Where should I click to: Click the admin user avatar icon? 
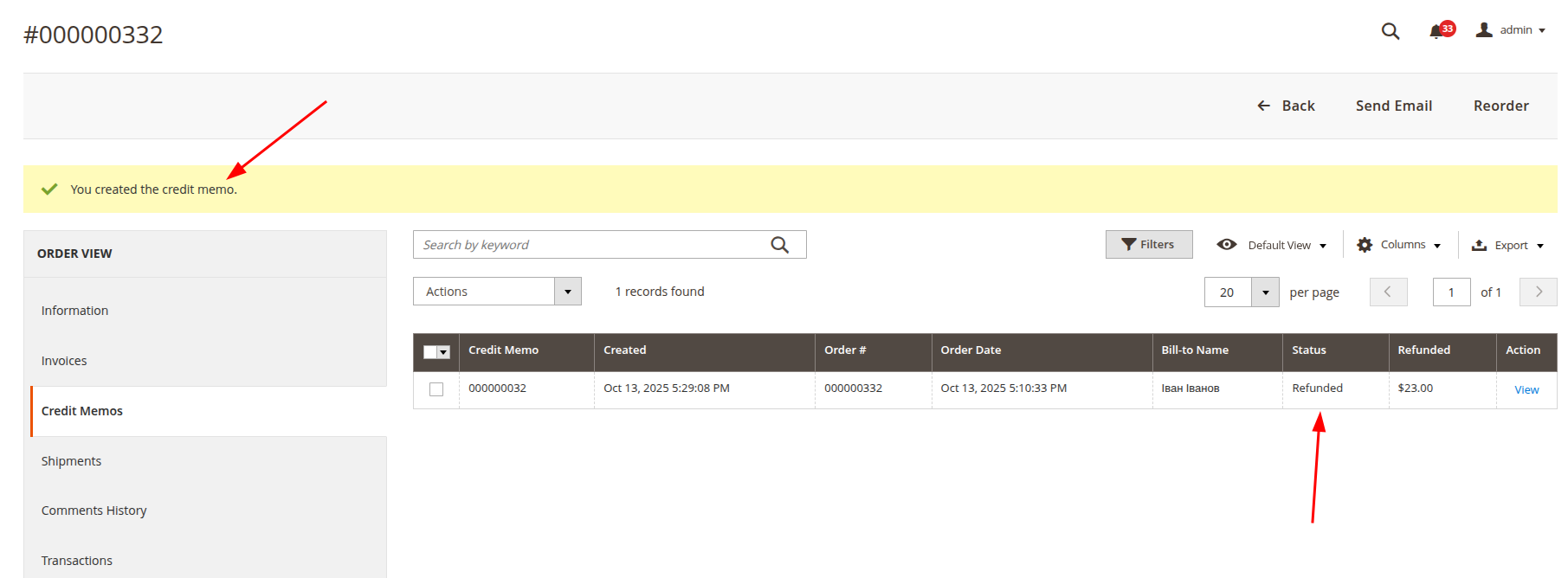point(1484,30)
